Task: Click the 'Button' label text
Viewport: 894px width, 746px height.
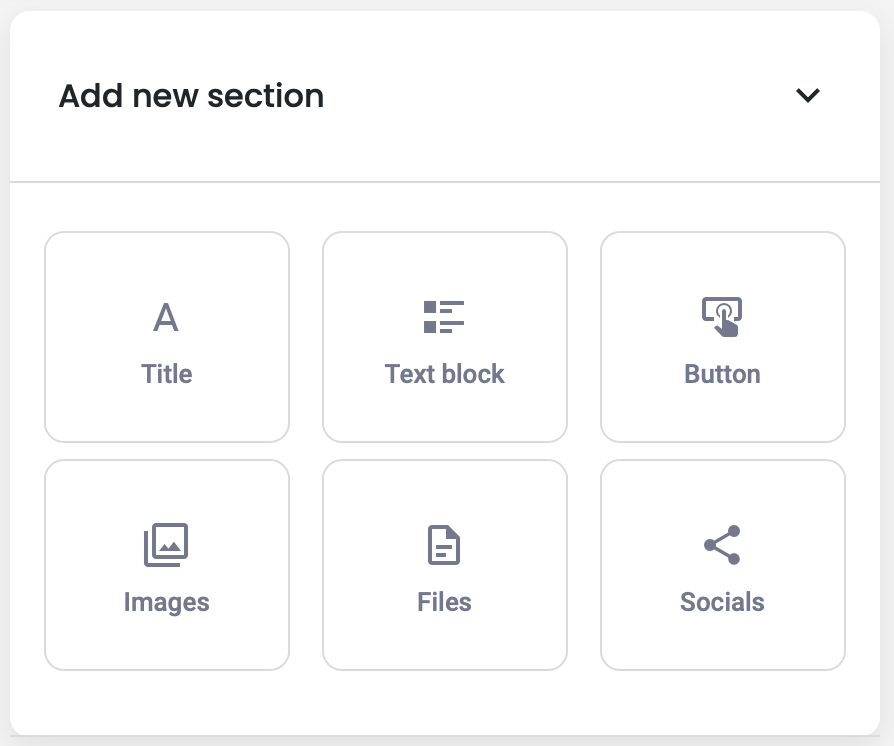Action: coord(722,374)
